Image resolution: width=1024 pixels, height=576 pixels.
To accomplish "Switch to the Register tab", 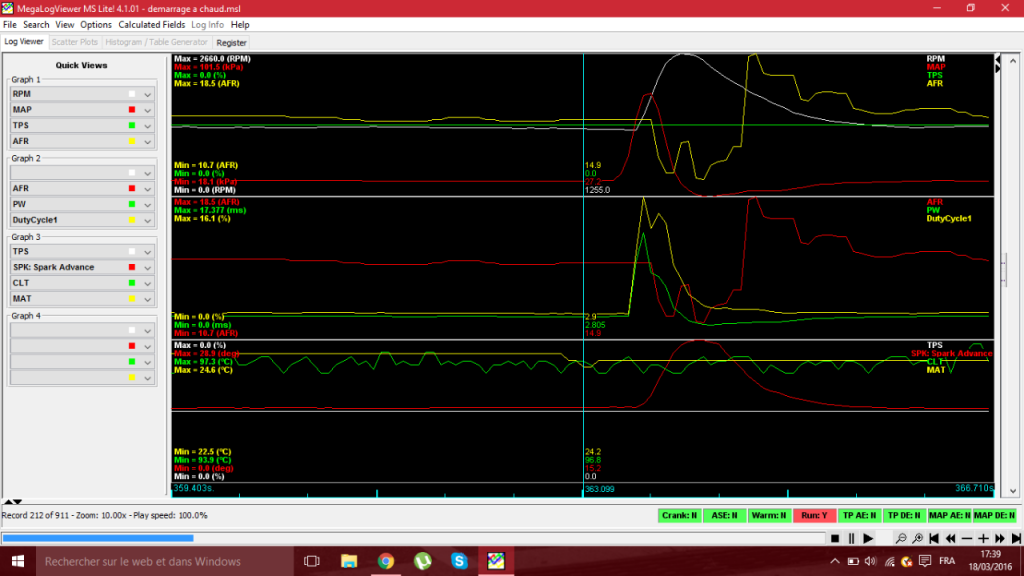I will (x=231, y=42).
